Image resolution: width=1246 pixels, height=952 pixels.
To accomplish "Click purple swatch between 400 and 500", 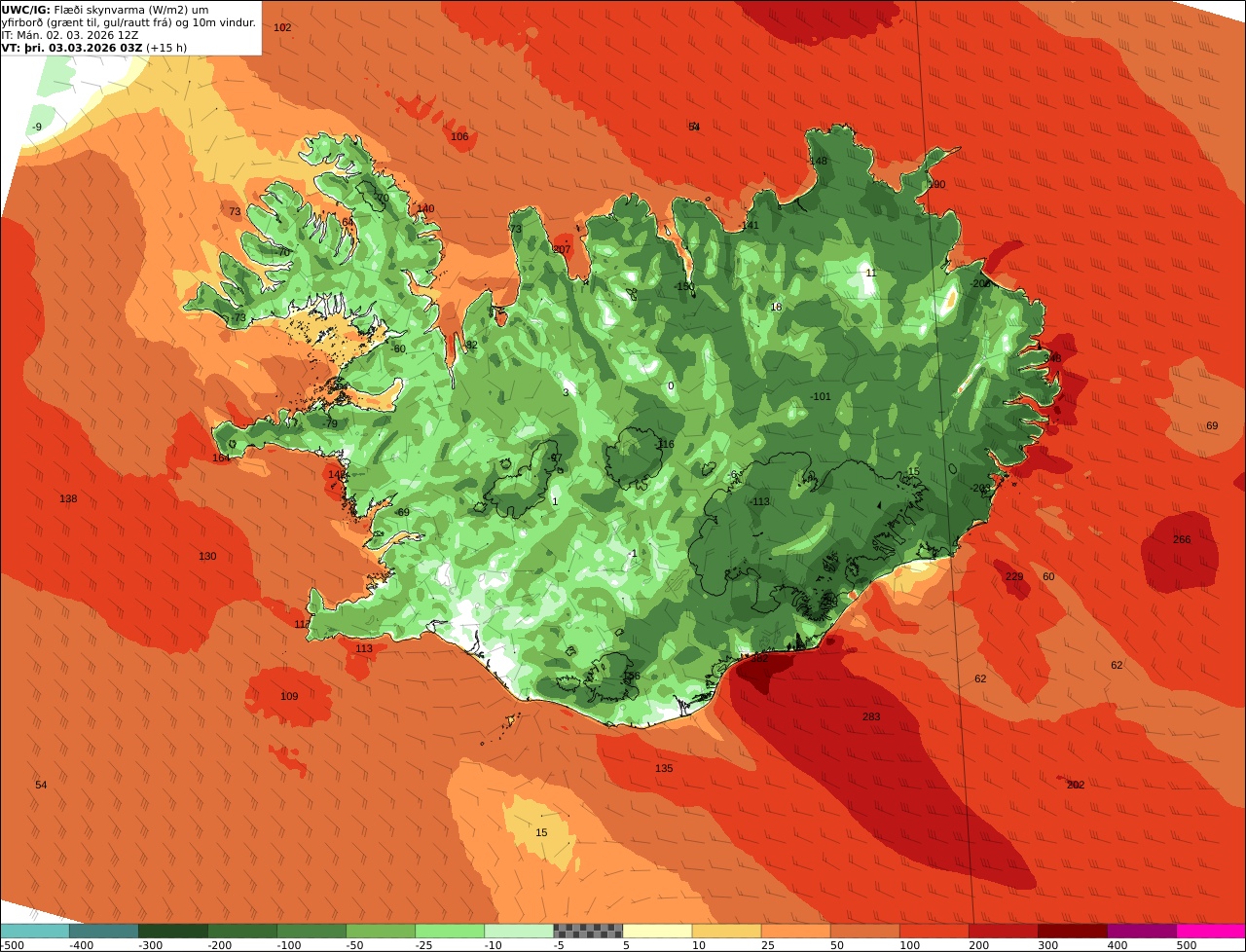I will (1141, 931).
